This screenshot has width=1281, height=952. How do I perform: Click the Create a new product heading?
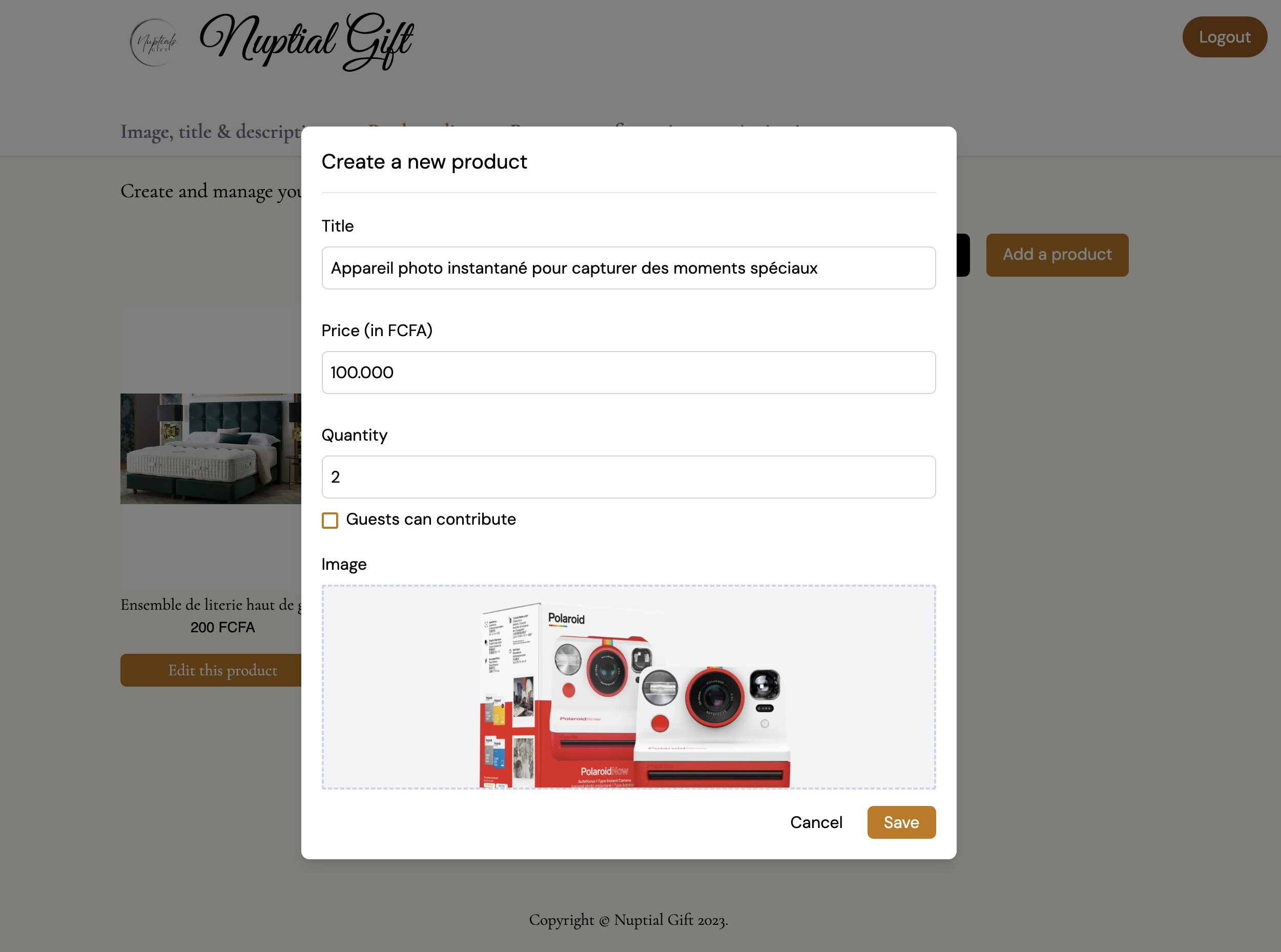click(x=424, y=162)
